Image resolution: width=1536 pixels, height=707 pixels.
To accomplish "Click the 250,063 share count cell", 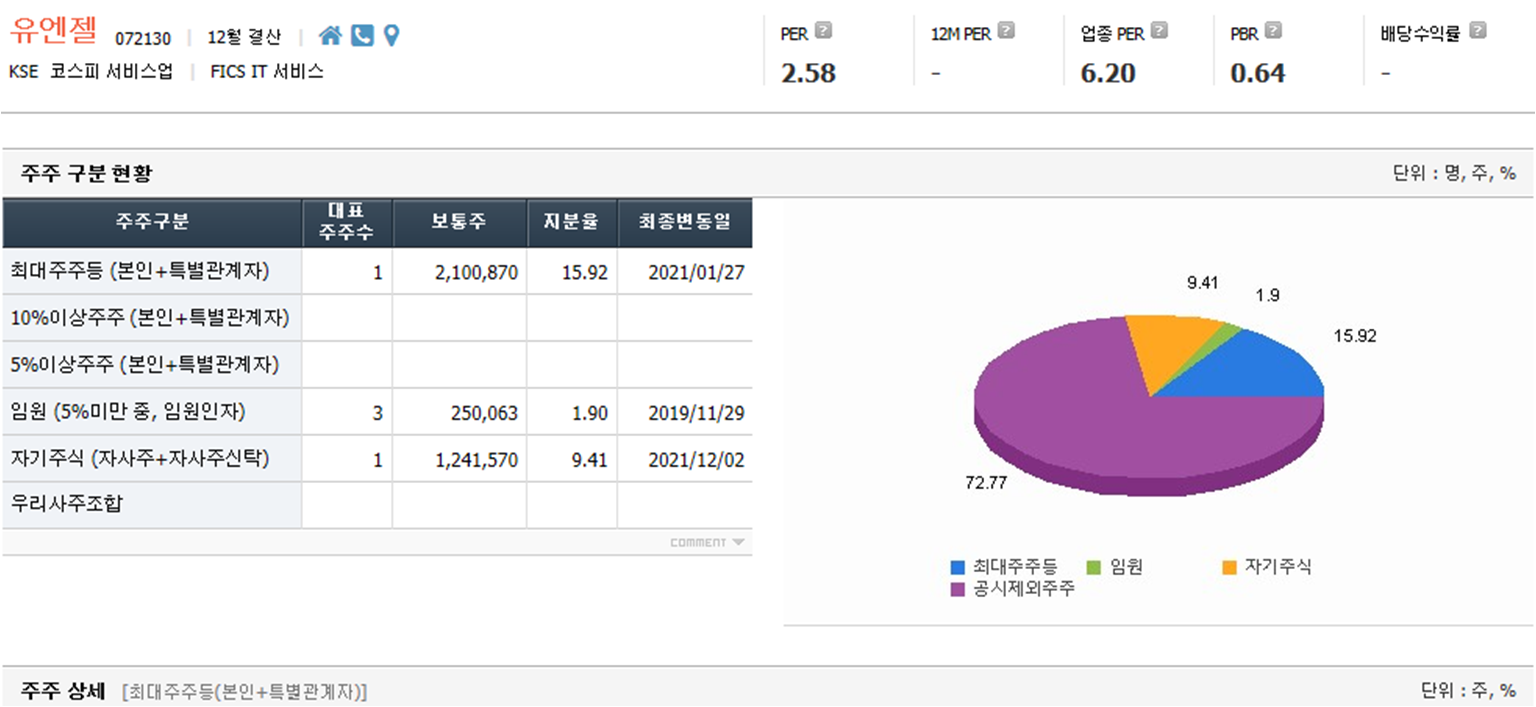I will (x=459, y=412).
